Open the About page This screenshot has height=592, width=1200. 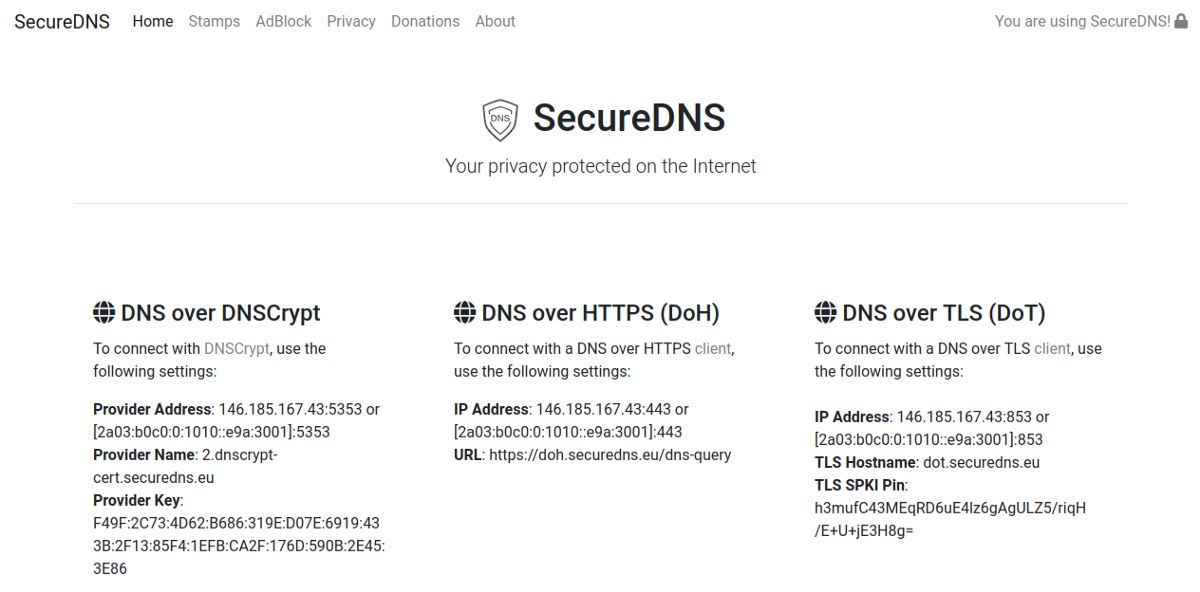[x=495, y=21]
